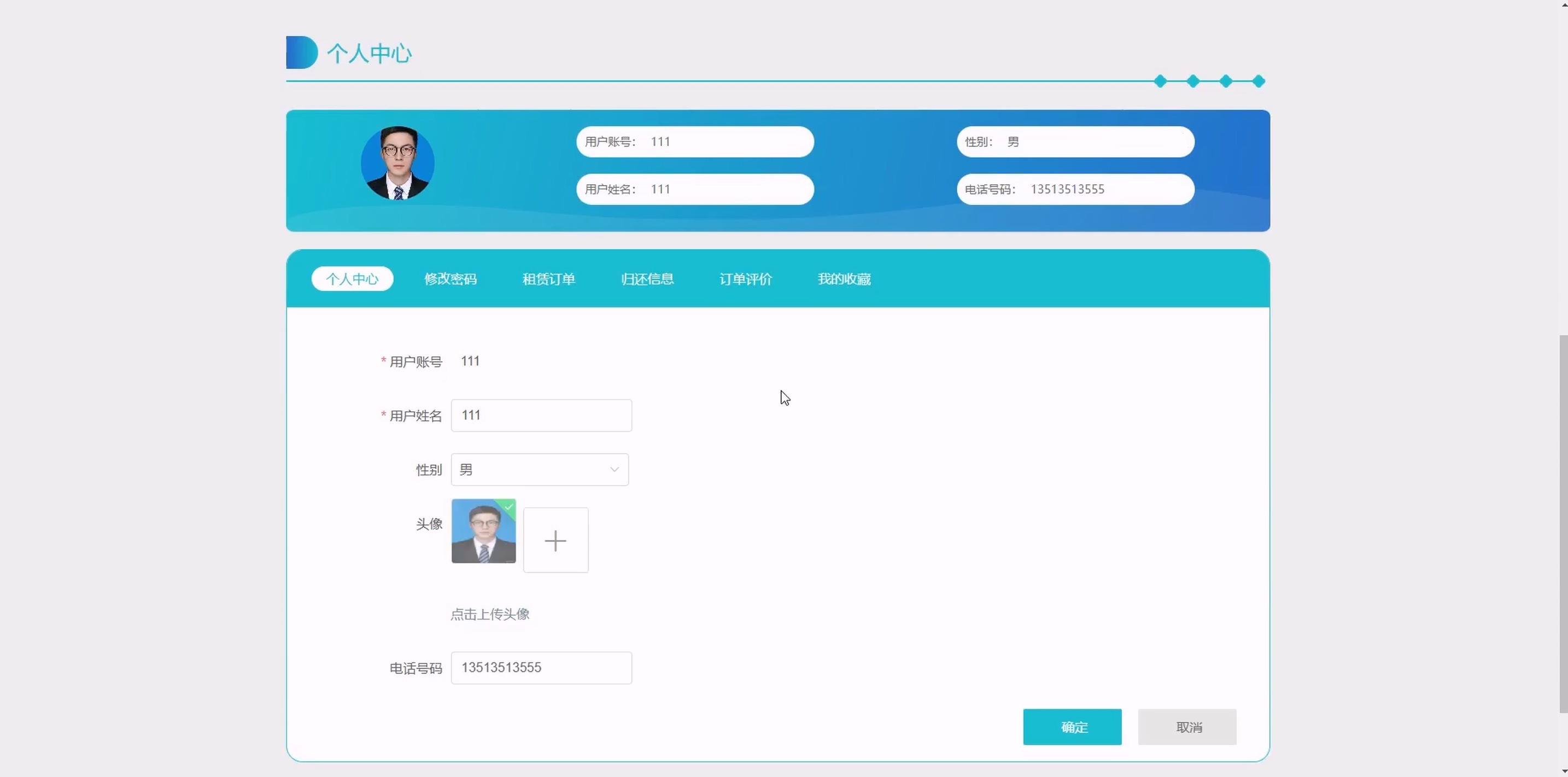Viewport: 1568px width, 777px height.
Task: Select the active 个人中心 tab pill
Action: pyautogui.click(x=352, y=279)
